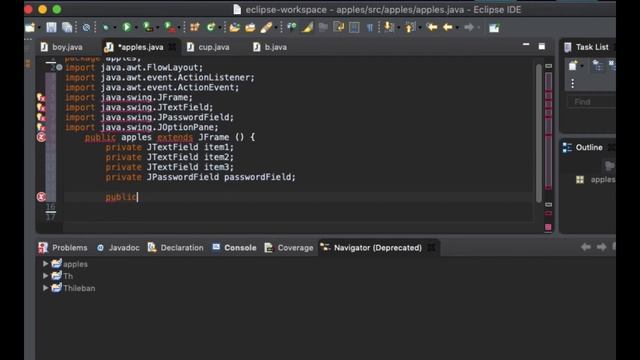Screen dimensions: 640x360
Task: Switch to the boy.java tab
Action: (x=62, y=47)
